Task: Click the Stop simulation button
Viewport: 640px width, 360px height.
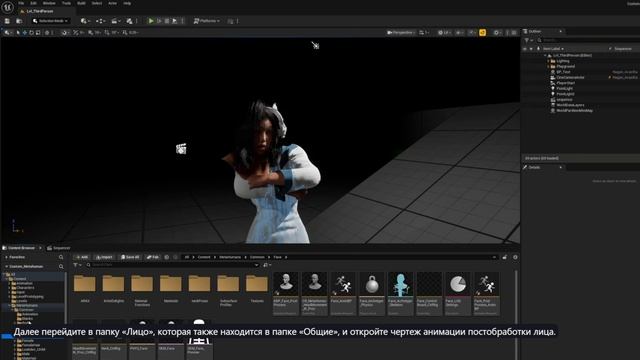Action: coord(167,21)
